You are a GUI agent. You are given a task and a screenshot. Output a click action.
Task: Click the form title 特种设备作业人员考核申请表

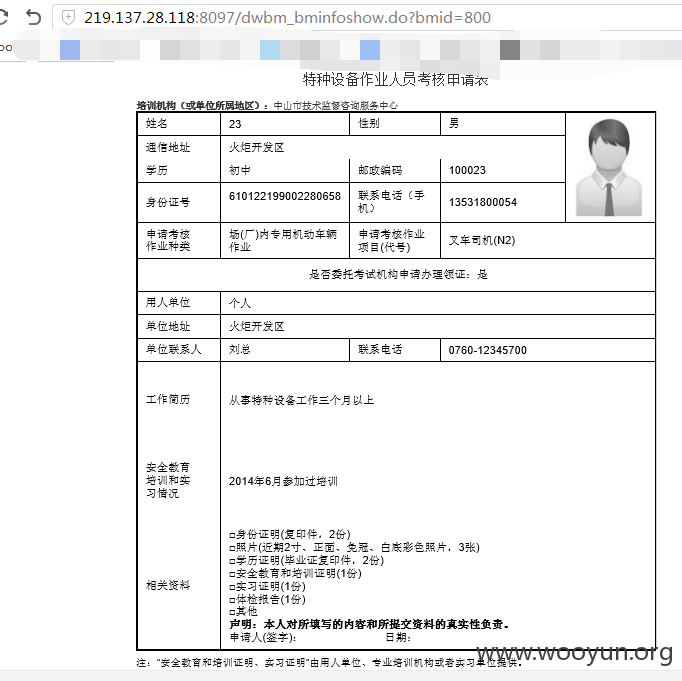[395, 79]
